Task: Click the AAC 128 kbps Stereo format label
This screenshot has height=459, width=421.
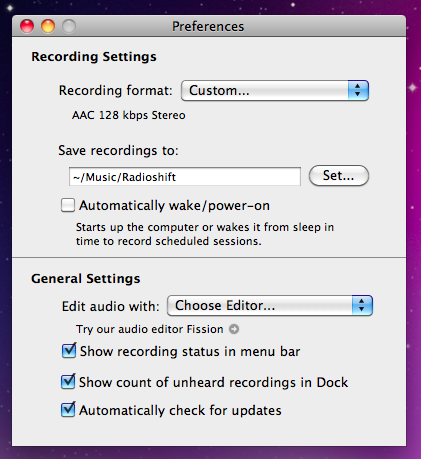Action: click(x=129, y=115)
